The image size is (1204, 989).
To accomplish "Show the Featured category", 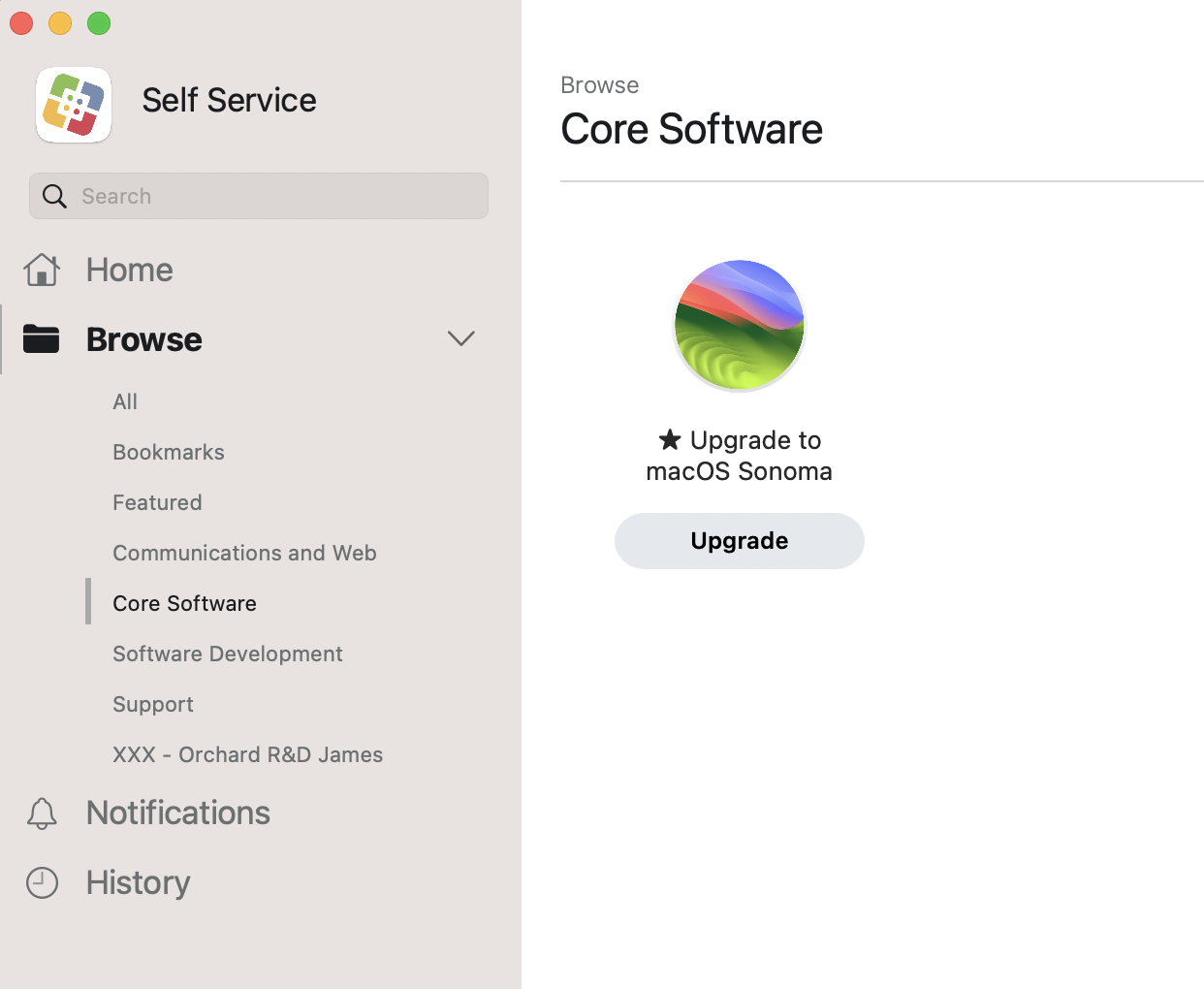I will point(157,502).
